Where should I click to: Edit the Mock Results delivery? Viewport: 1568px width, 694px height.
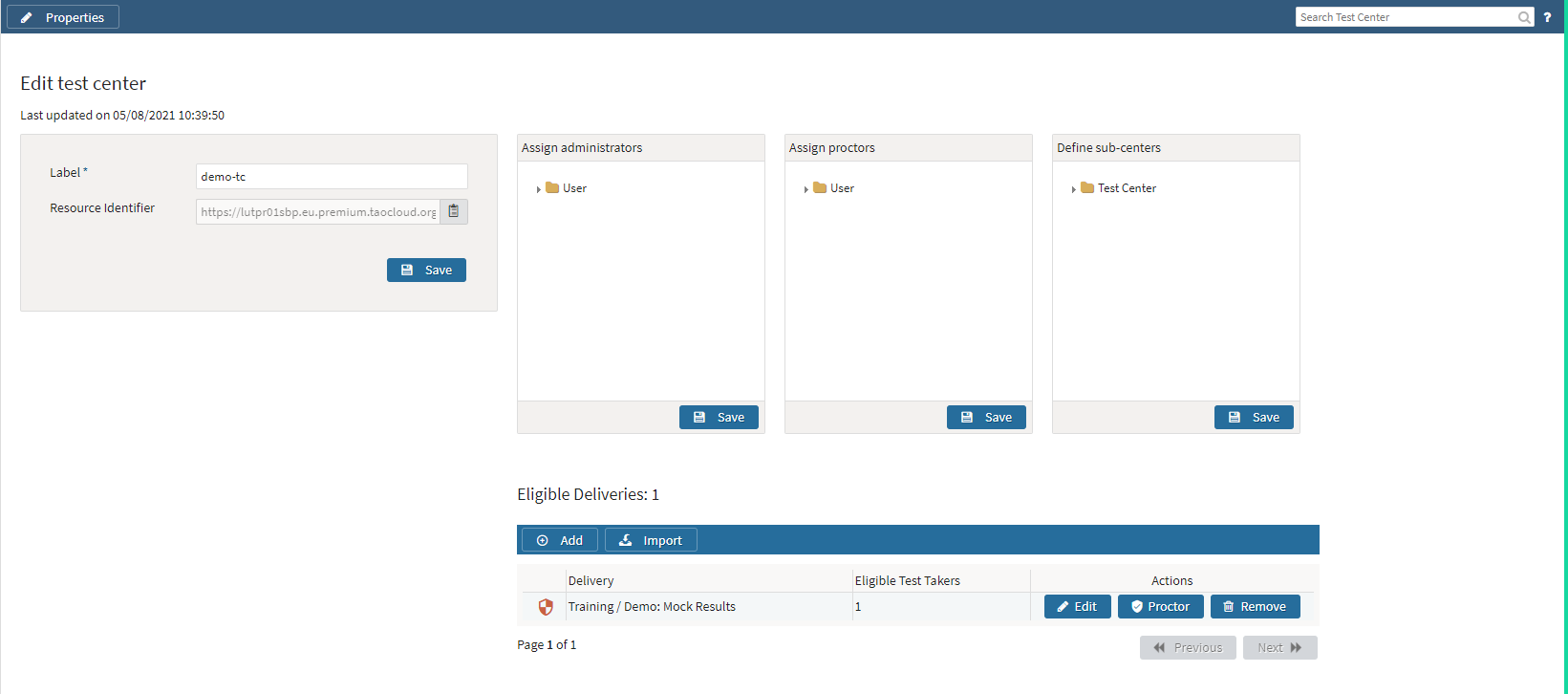click(1077, 607)
